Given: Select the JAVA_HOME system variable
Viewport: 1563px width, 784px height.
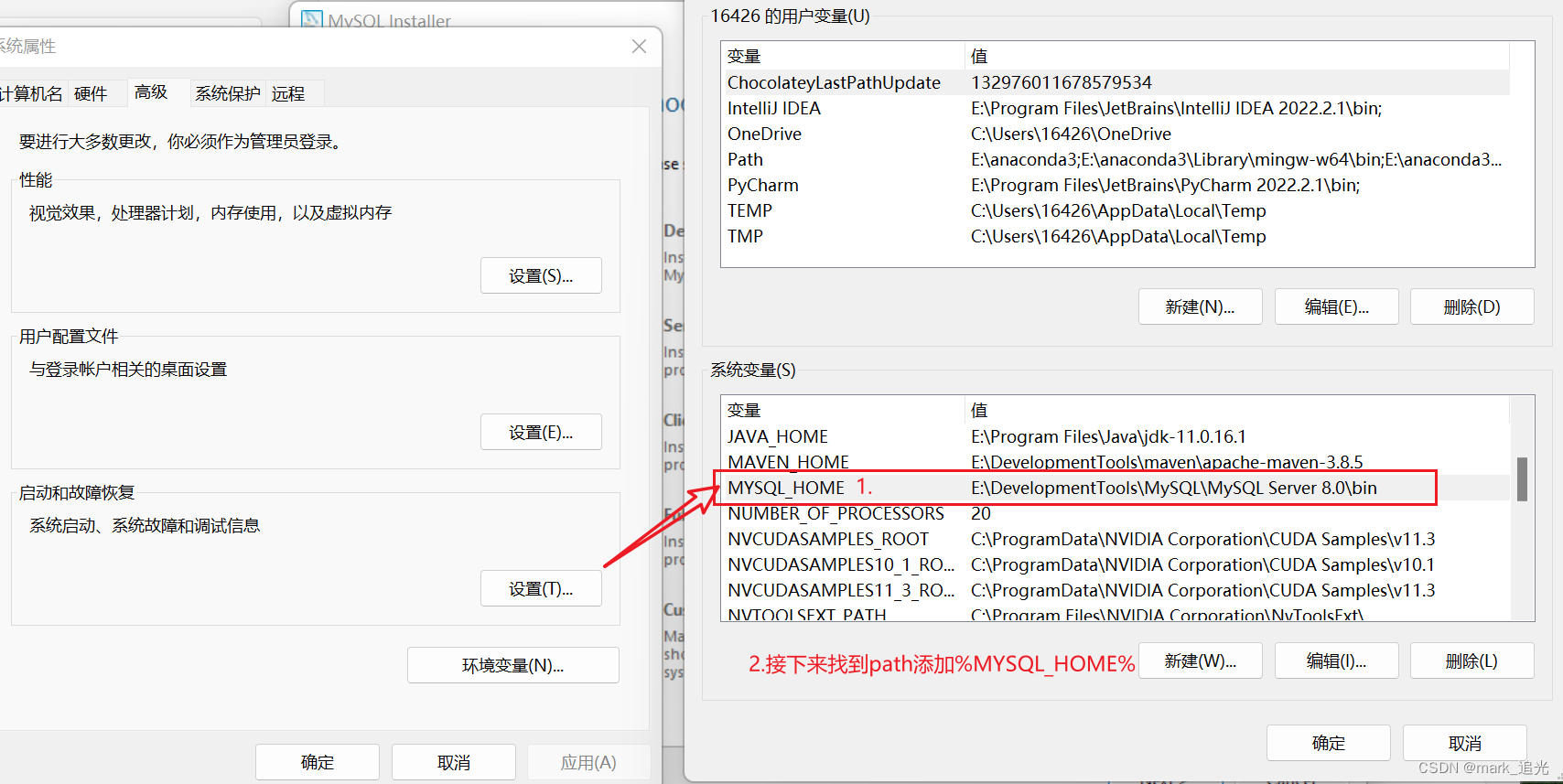Looking at the screenshot, I should 1116,436.
